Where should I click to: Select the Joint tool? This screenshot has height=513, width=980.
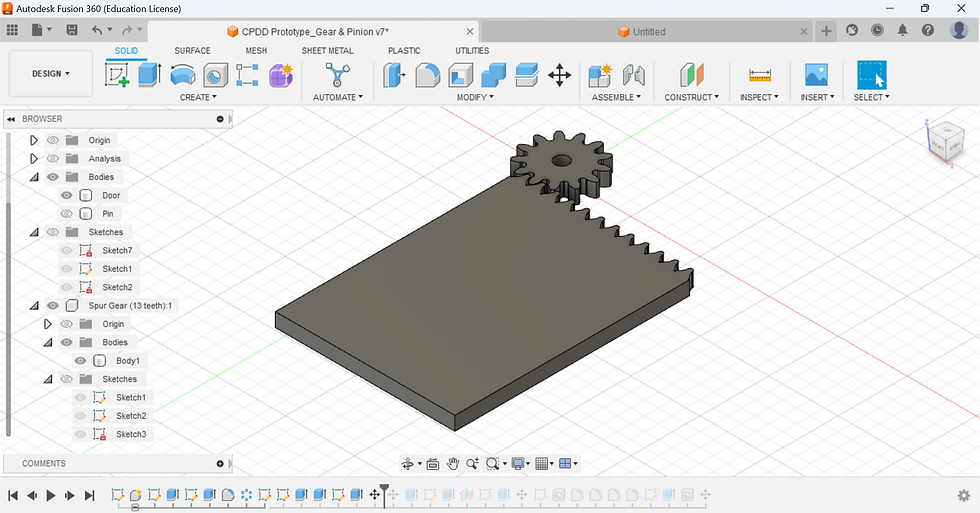[633, 76]
